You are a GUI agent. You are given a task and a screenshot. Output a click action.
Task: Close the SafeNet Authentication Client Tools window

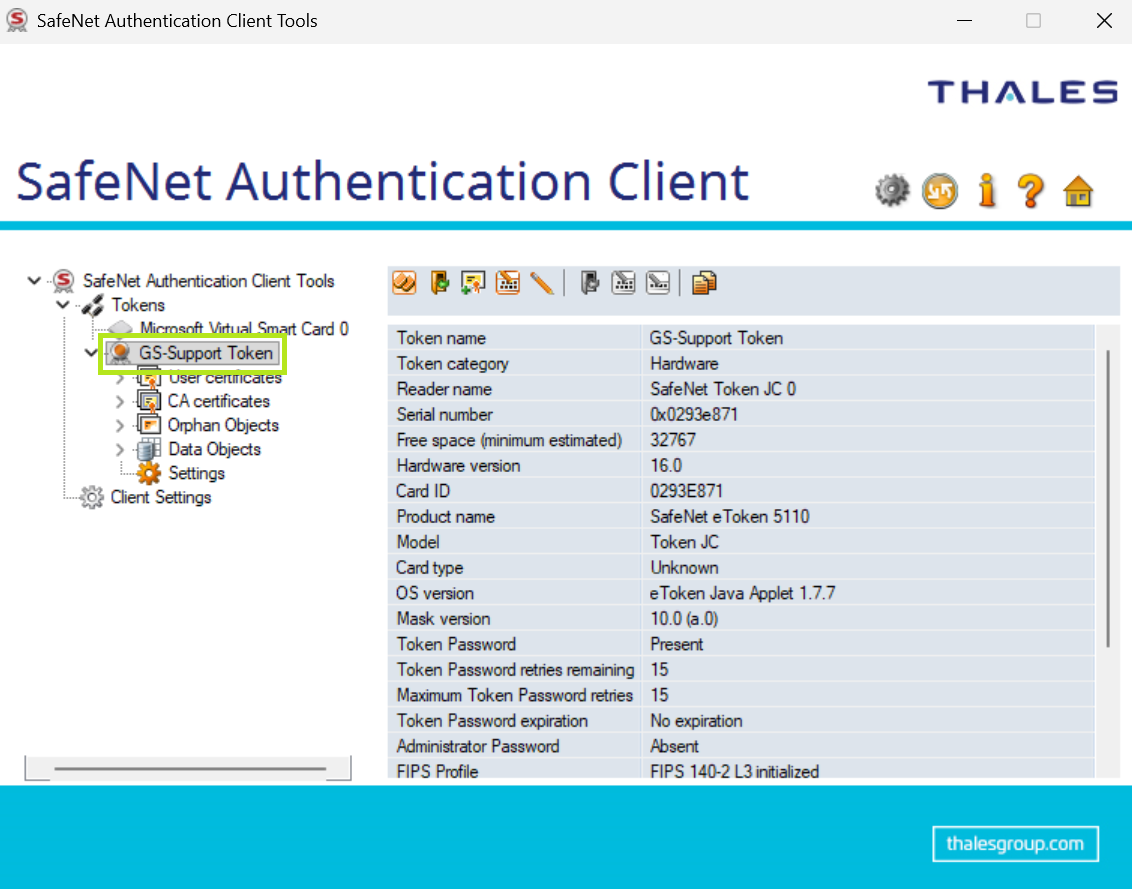point(1104,20)
